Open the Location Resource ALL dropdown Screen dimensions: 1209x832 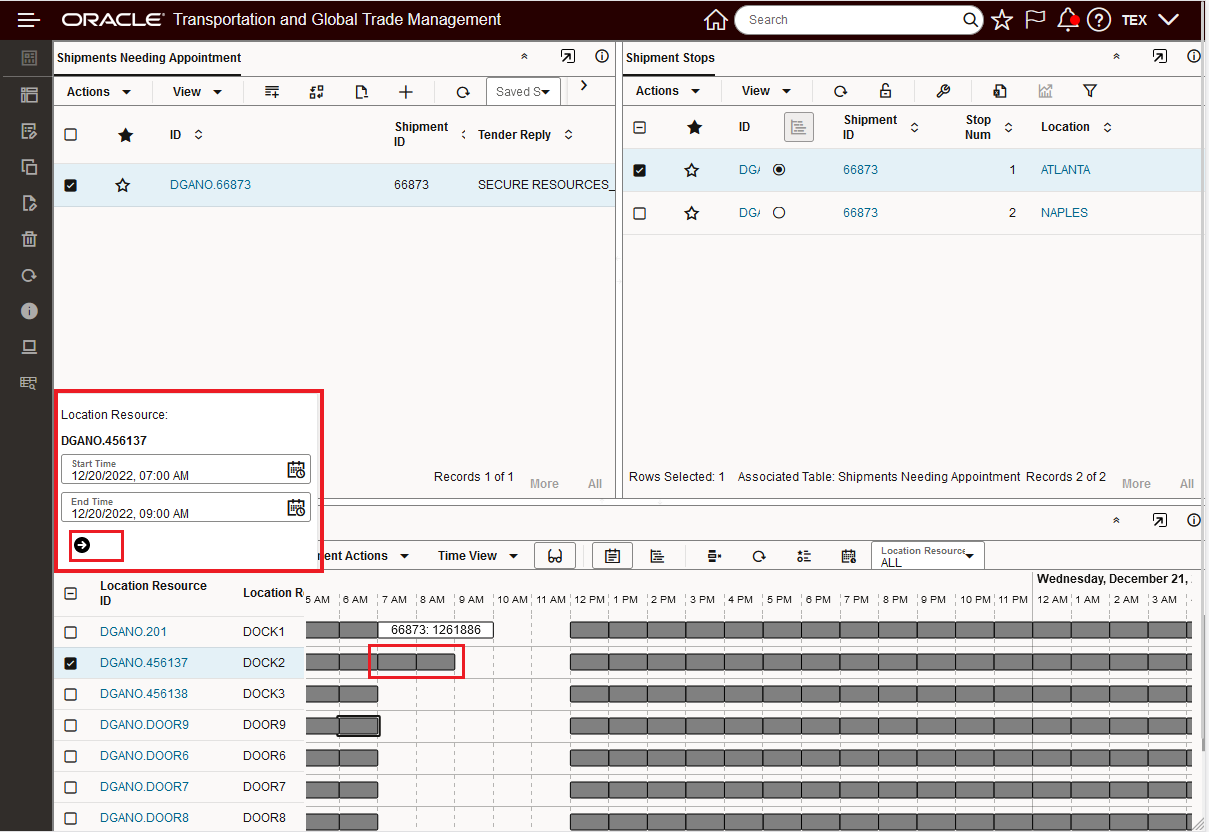pos(927,556)
